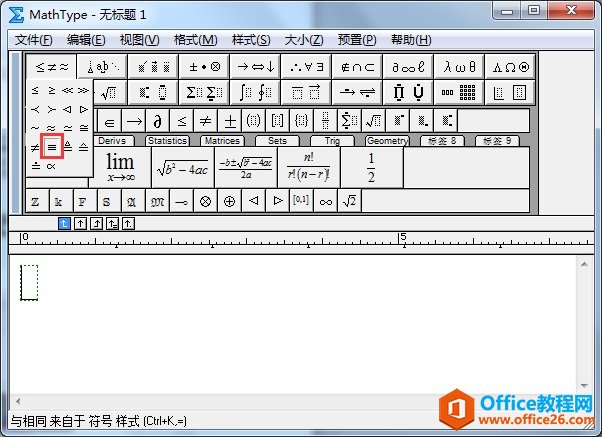Switch to the Statistics tab
602x437 pixels.
tap(167, 141)
